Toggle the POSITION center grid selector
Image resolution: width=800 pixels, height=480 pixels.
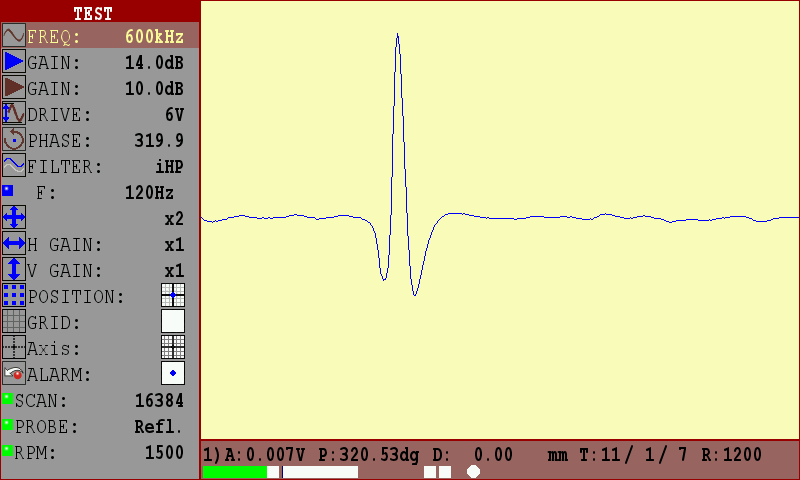[173, 295]
